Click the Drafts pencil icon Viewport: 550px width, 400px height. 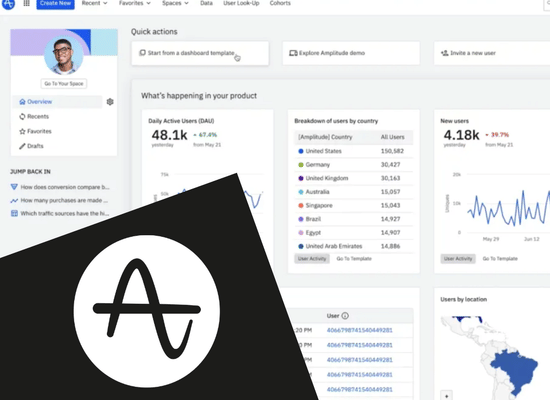22,146
